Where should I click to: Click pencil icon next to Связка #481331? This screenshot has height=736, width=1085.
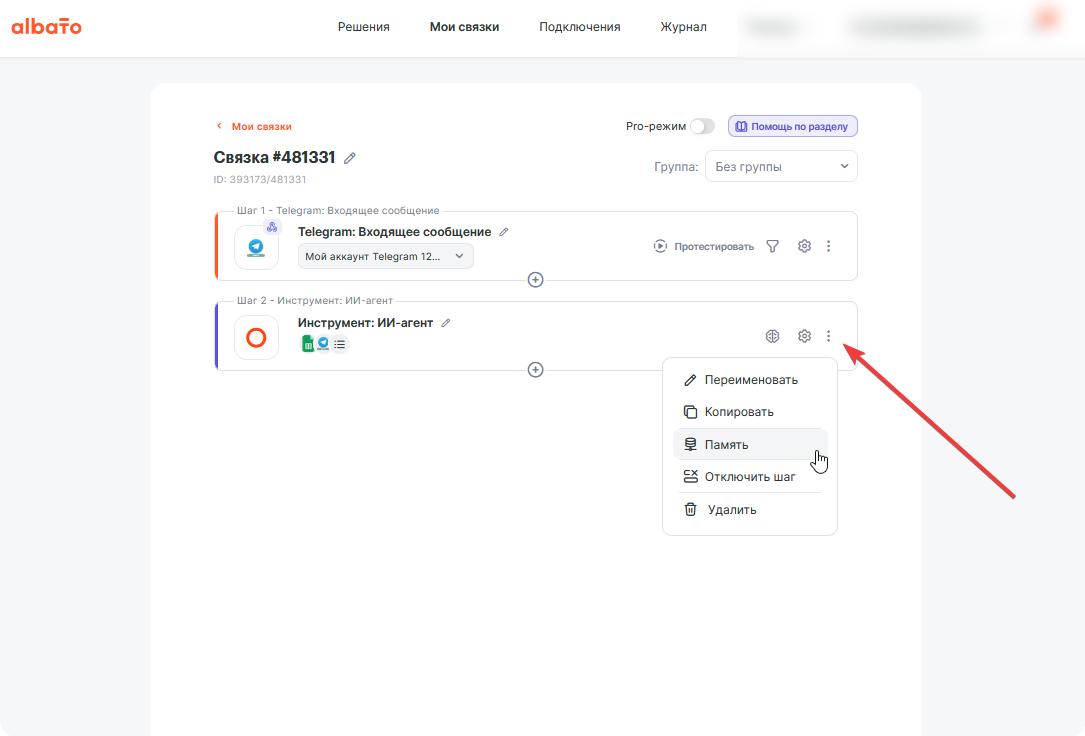350,158
